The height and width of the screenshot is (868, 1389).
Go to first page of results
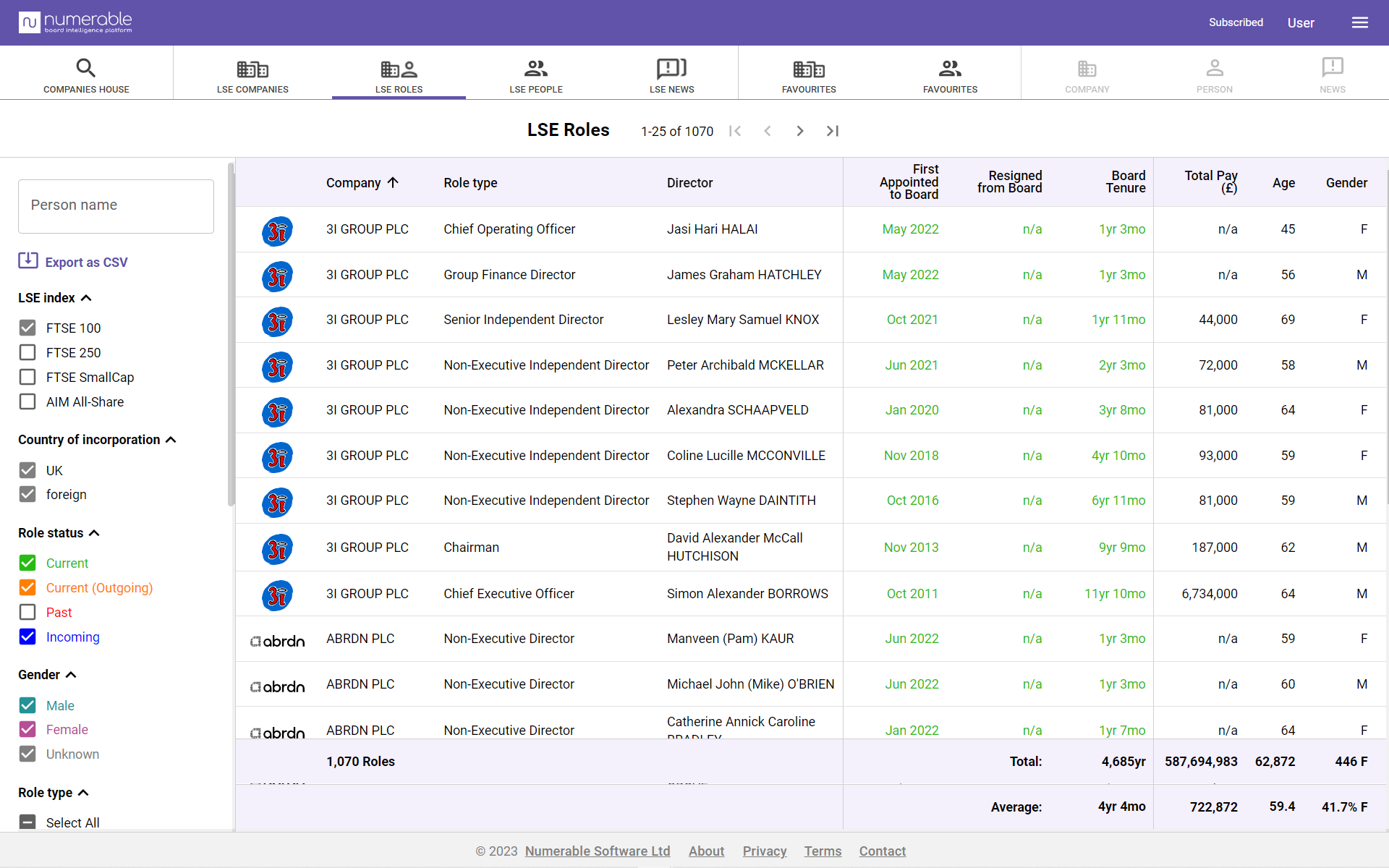tap(735, 131)
